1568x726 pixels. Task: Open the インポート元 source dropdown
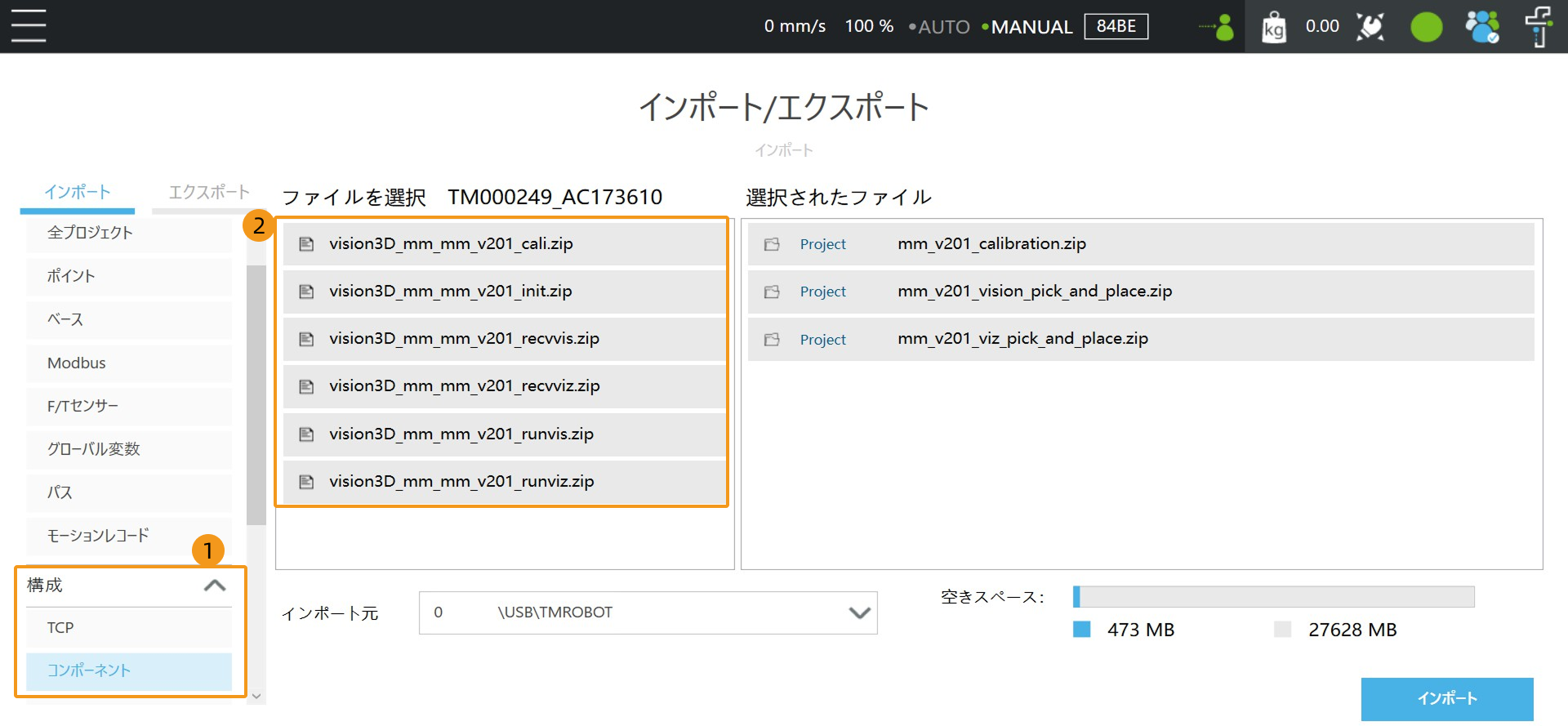pyautogui.click(x=858, y=612)
